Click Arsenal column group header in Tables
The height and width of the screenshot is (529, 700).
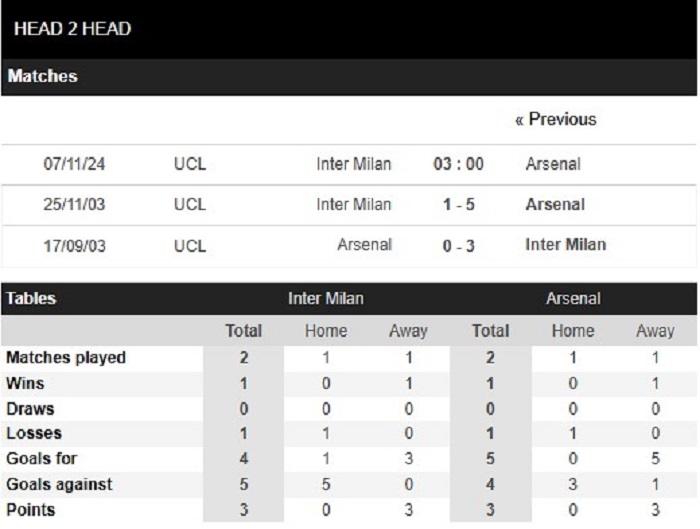(573, 298)
